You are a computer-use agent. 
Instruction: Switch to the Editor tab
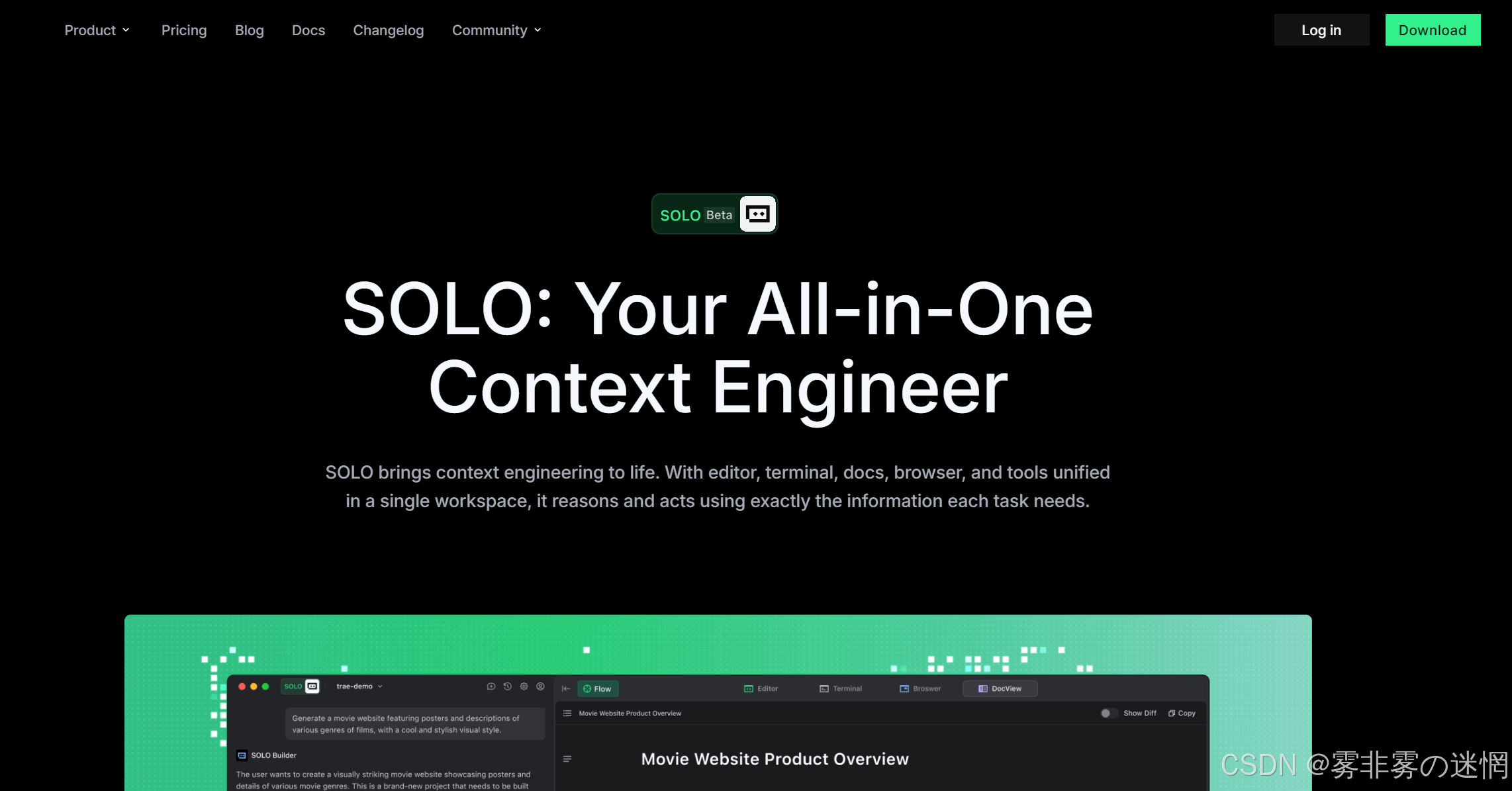tap(761, 688)
